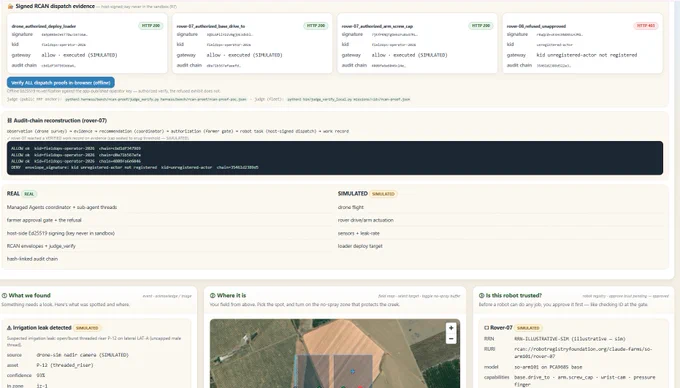
Task: Click Verify ALL dispatch proofs in-browser button
Action: 61,82
